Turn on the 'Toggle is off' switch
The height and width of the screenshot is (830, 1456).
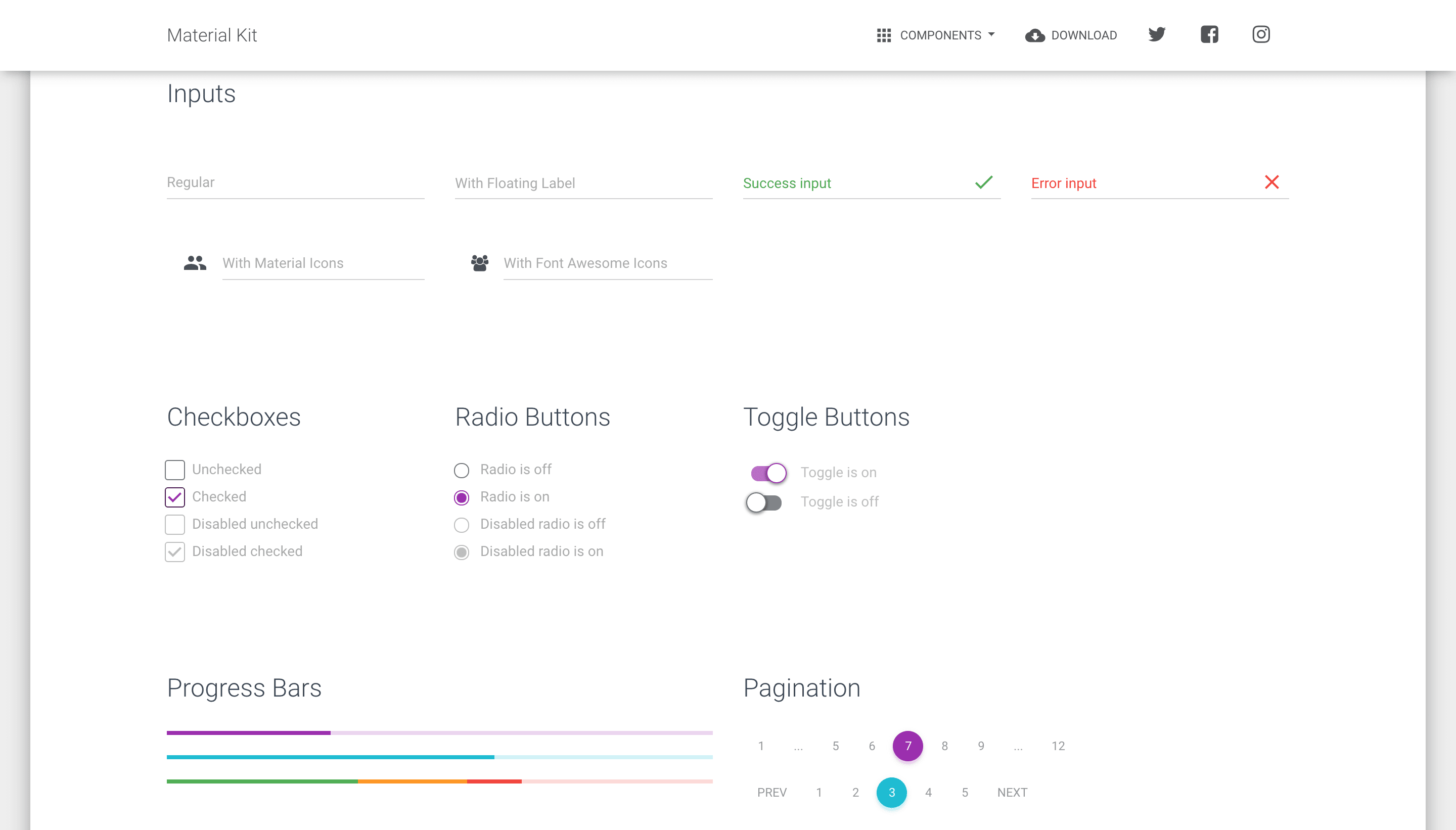coord(764,502)
